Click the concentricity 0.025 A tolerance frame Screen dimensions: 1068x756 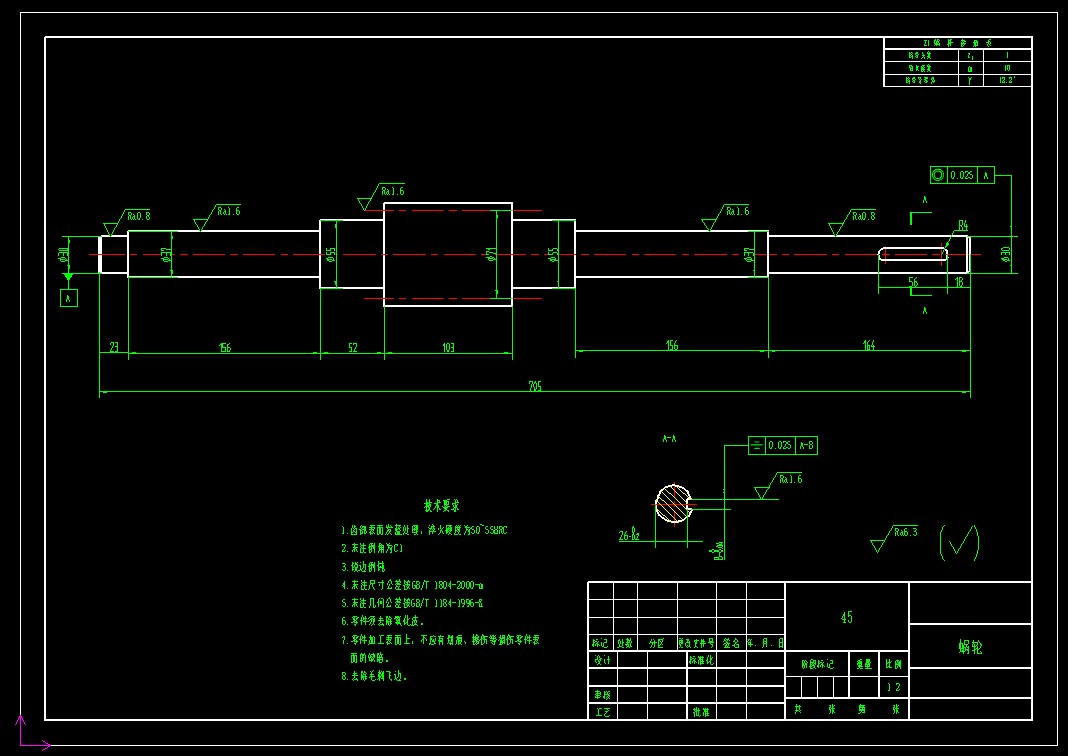pyautogui.click(x=962, y=175)
